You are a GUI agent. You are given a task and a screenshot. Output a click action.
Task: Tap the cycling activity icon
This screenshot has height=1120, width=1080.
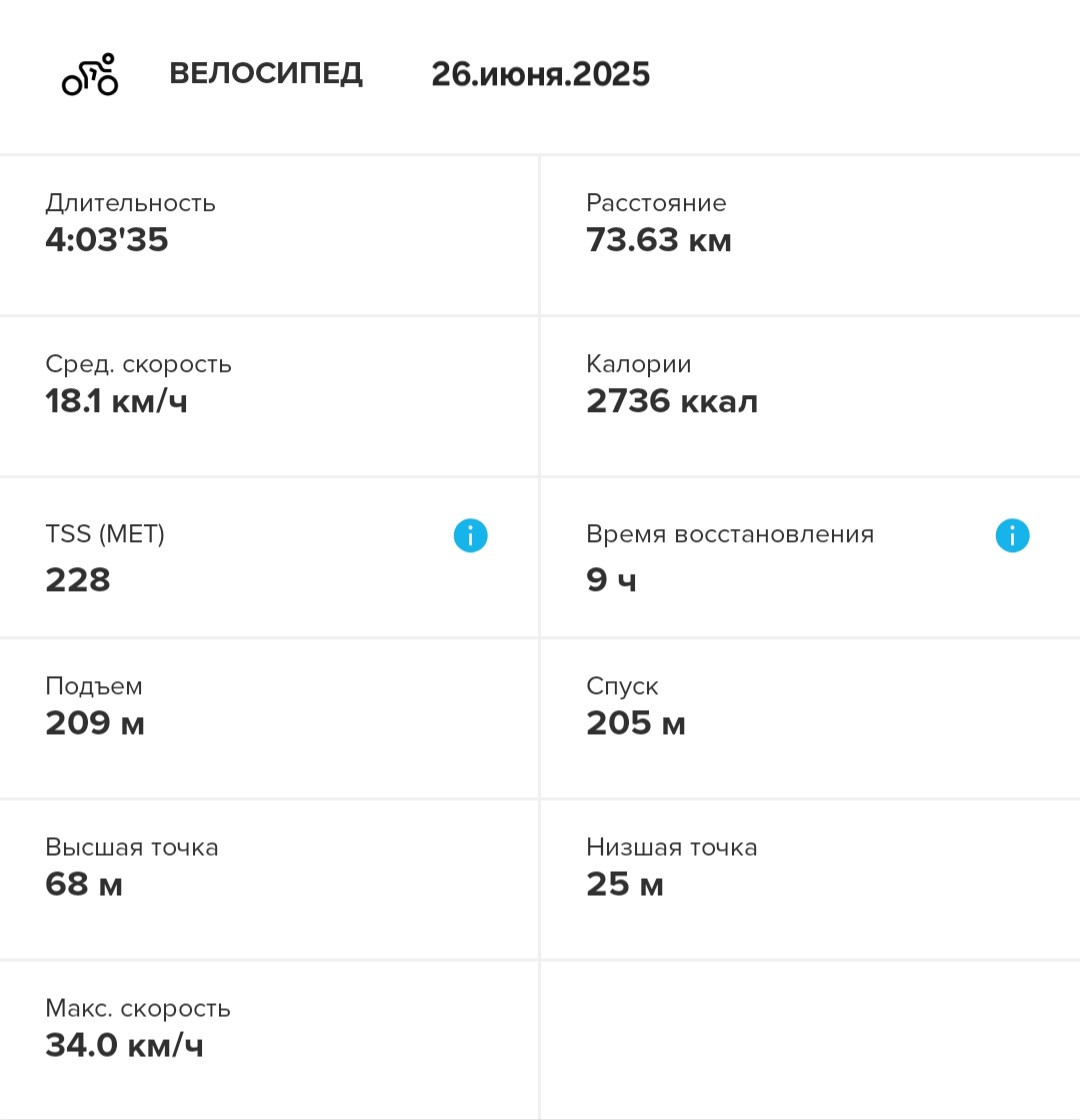coord(90,74)
